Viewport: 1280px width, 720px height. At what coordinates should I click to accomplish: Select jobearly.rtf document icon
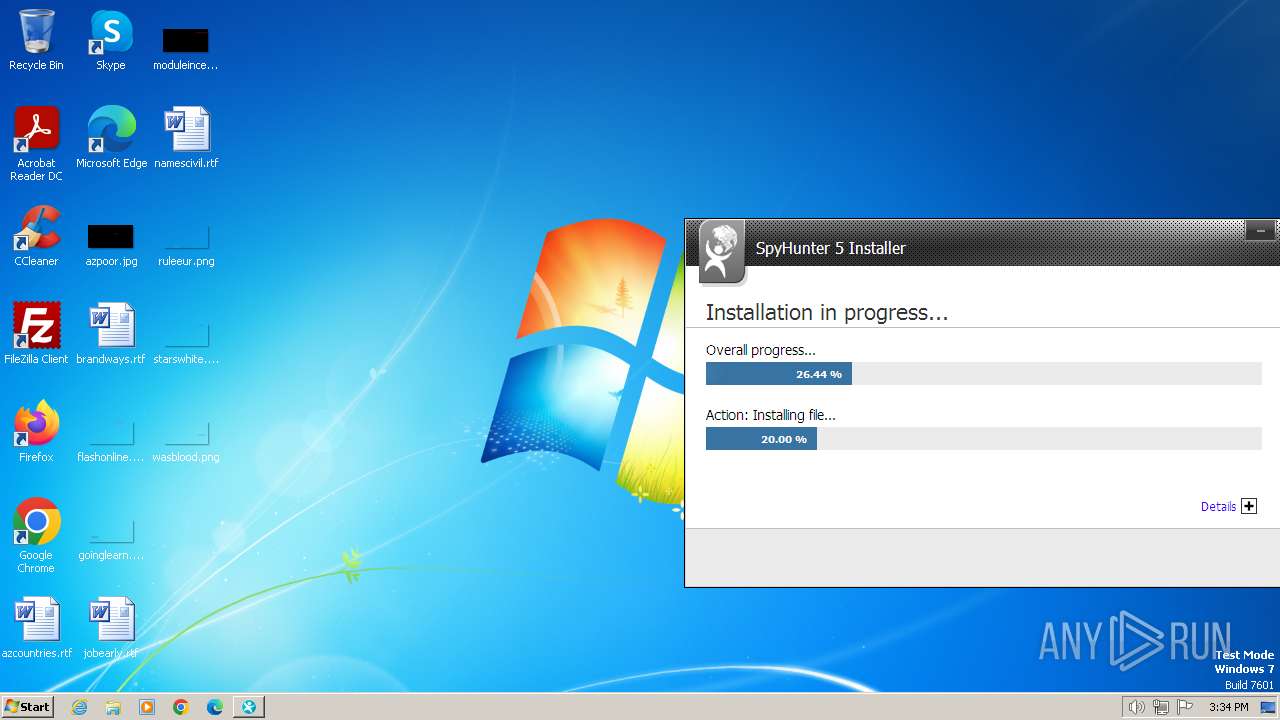pyautogui.click(x=111, y=627)
